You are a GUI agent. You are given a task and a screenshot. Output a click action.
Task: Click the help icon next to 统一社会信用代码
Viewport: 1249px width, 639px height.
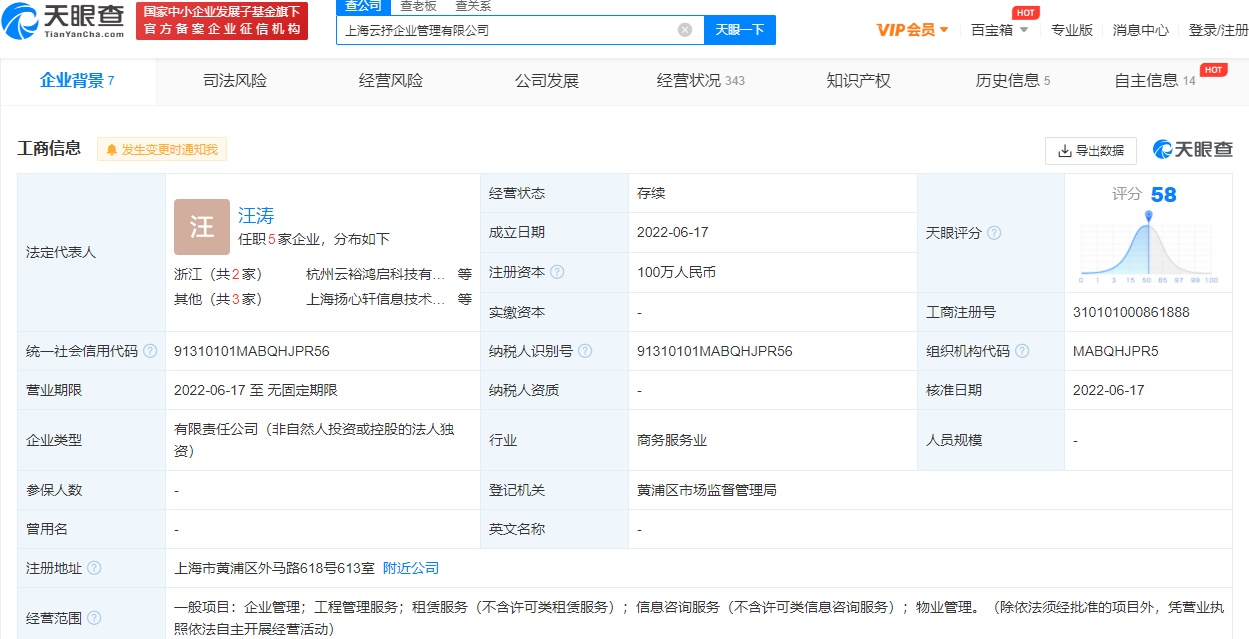(x=150, y=351)
